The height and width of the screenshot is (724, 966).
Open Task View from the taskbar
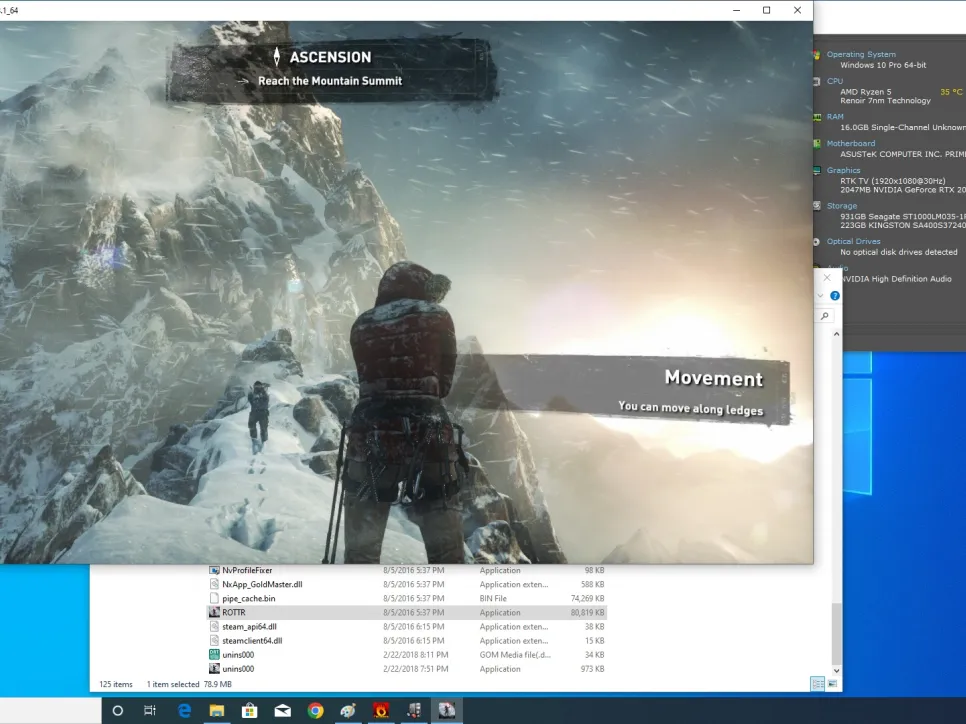(x=150, y=710)
